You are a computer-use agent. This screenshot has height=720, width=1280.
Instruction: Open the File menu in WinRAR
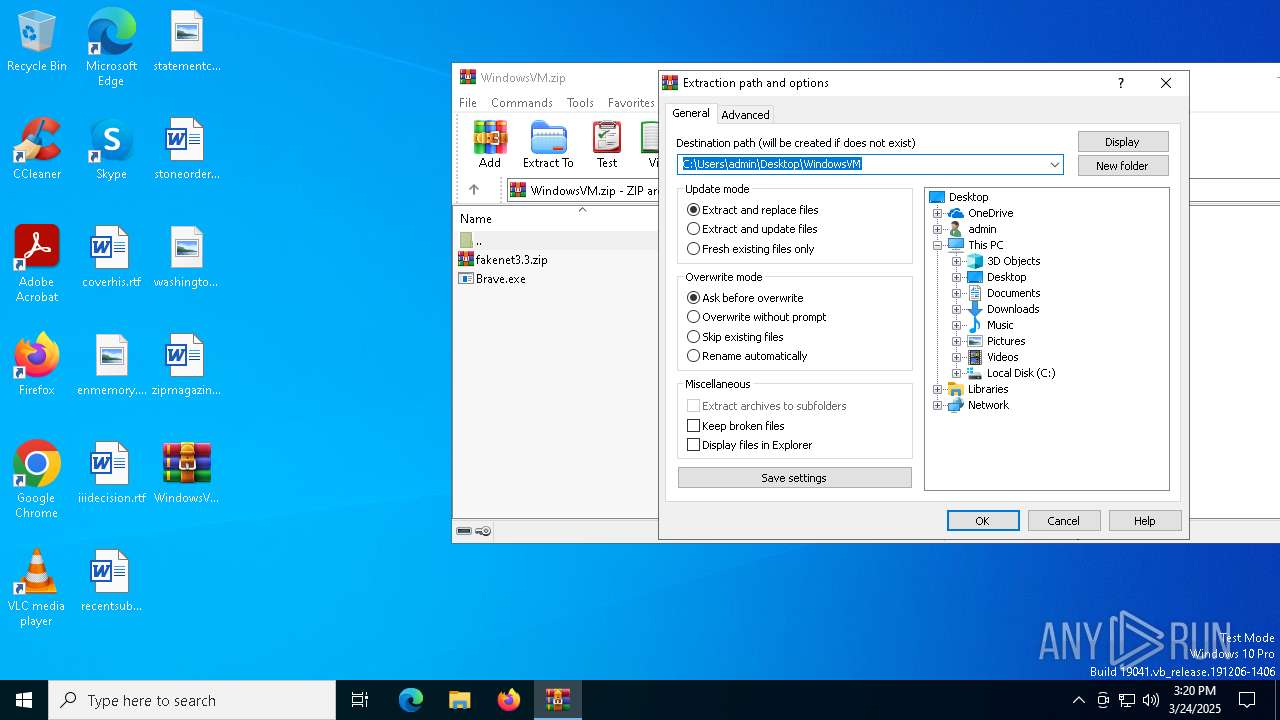point(468,103)
